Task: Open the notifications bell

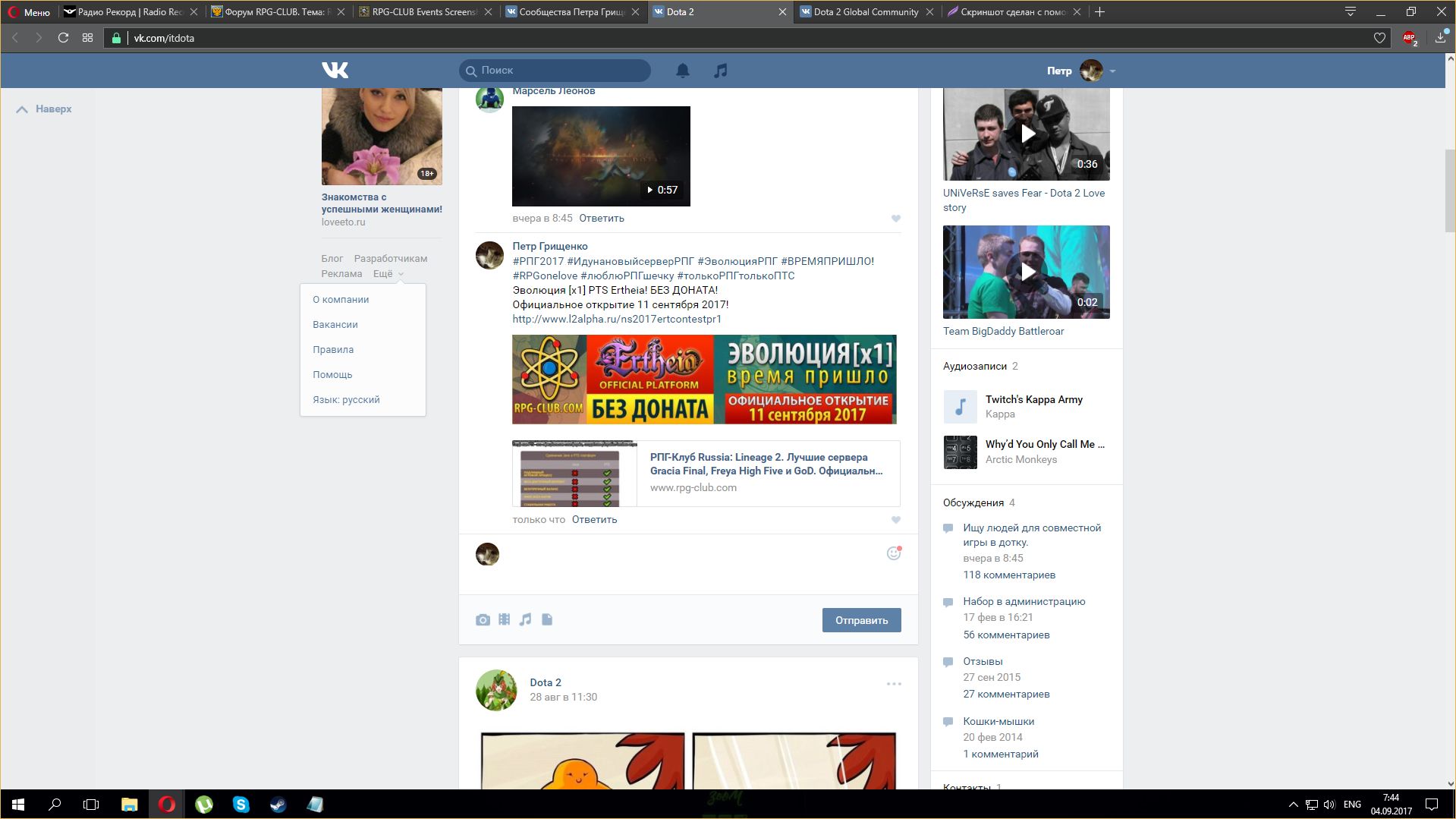Action: click(x=683, y=71)
